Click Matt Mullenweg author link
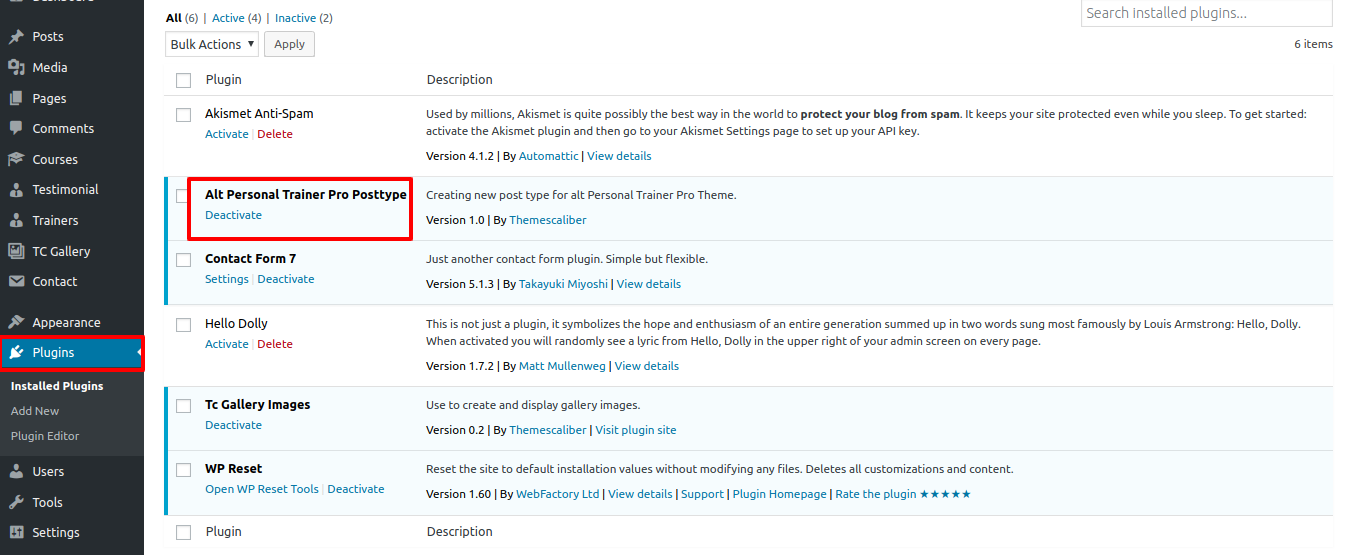Image resolution: width=1351 pixels, height=555 pixels. (563, 366)
